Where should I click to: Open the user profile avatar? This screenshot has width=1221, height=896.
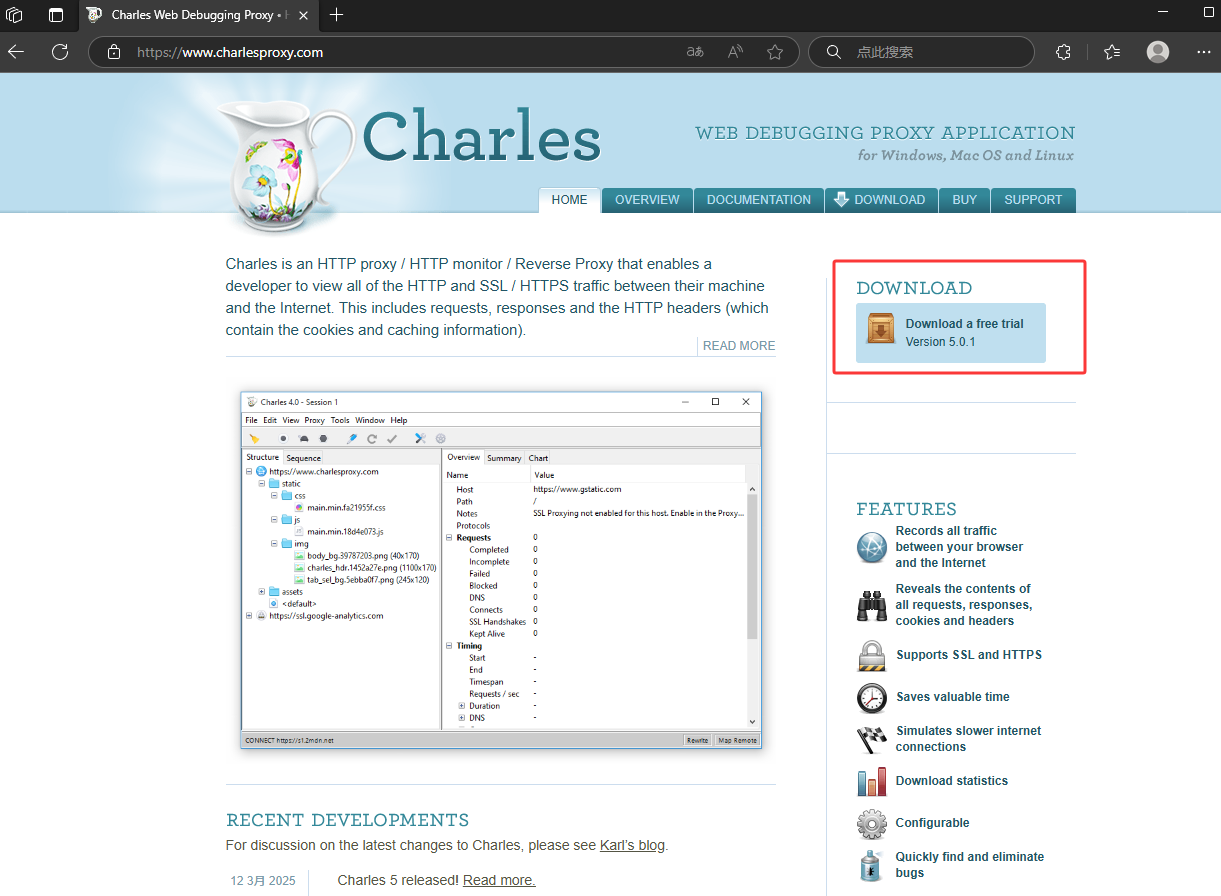click(1158, 52)
